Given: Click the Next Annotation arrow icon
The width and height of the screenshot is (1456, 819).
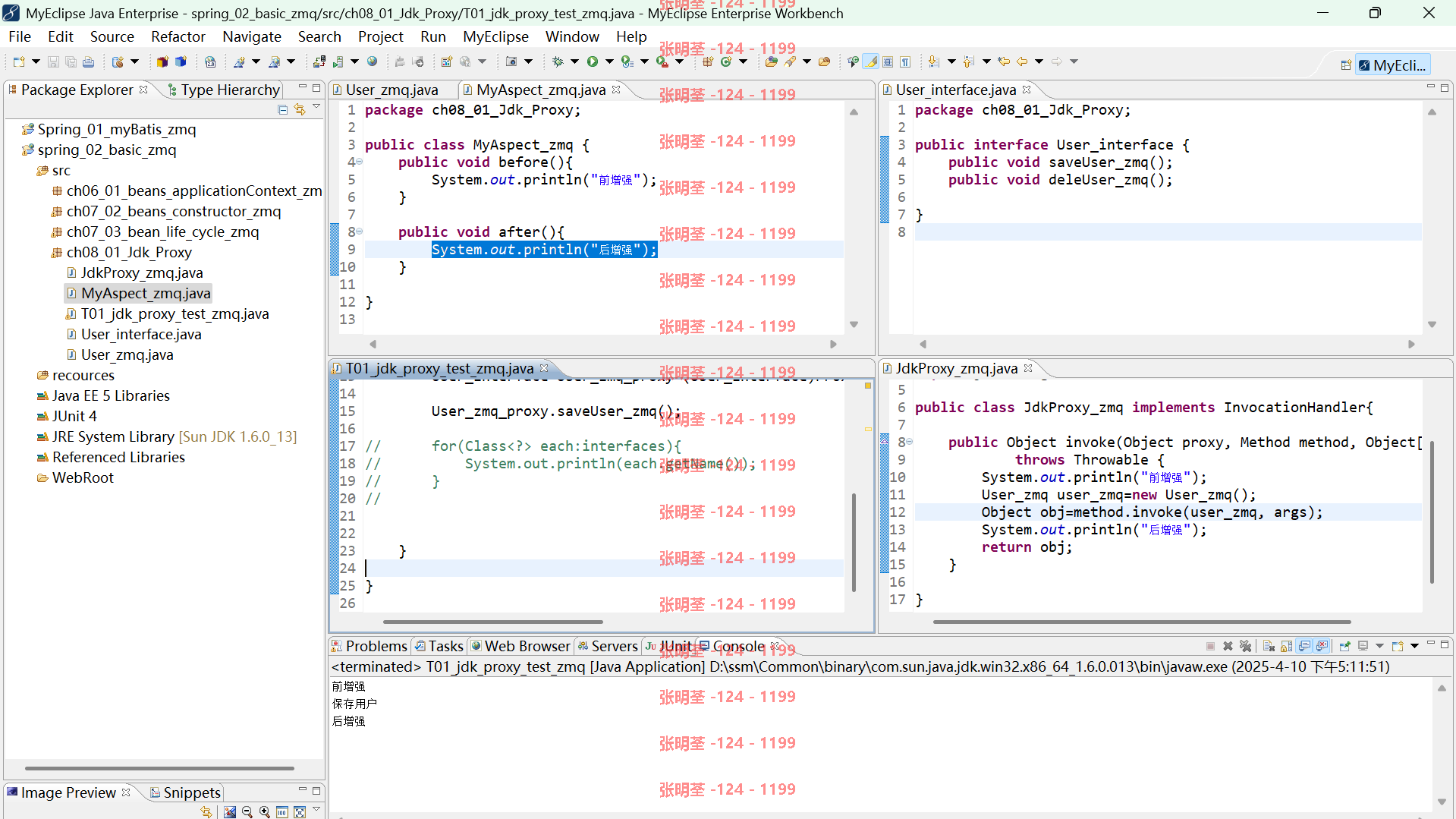Looking at the screenshot, I should click(x=933, y=61).
